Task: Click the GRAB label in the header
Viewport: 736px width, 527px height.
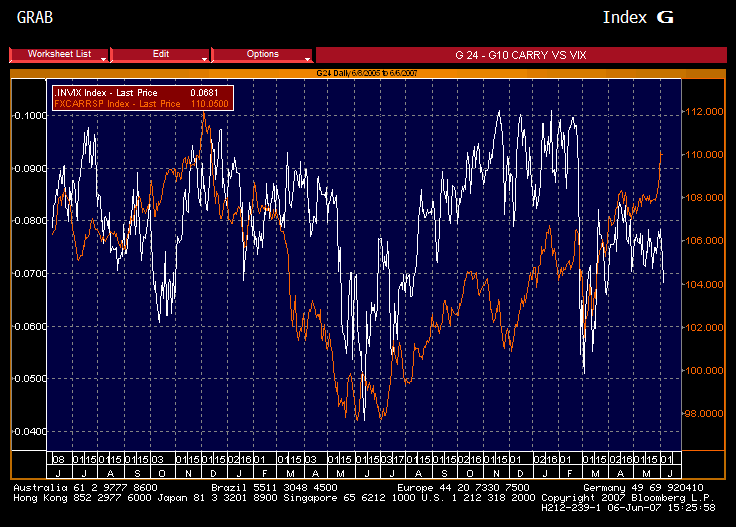Action: click(36, 18)
